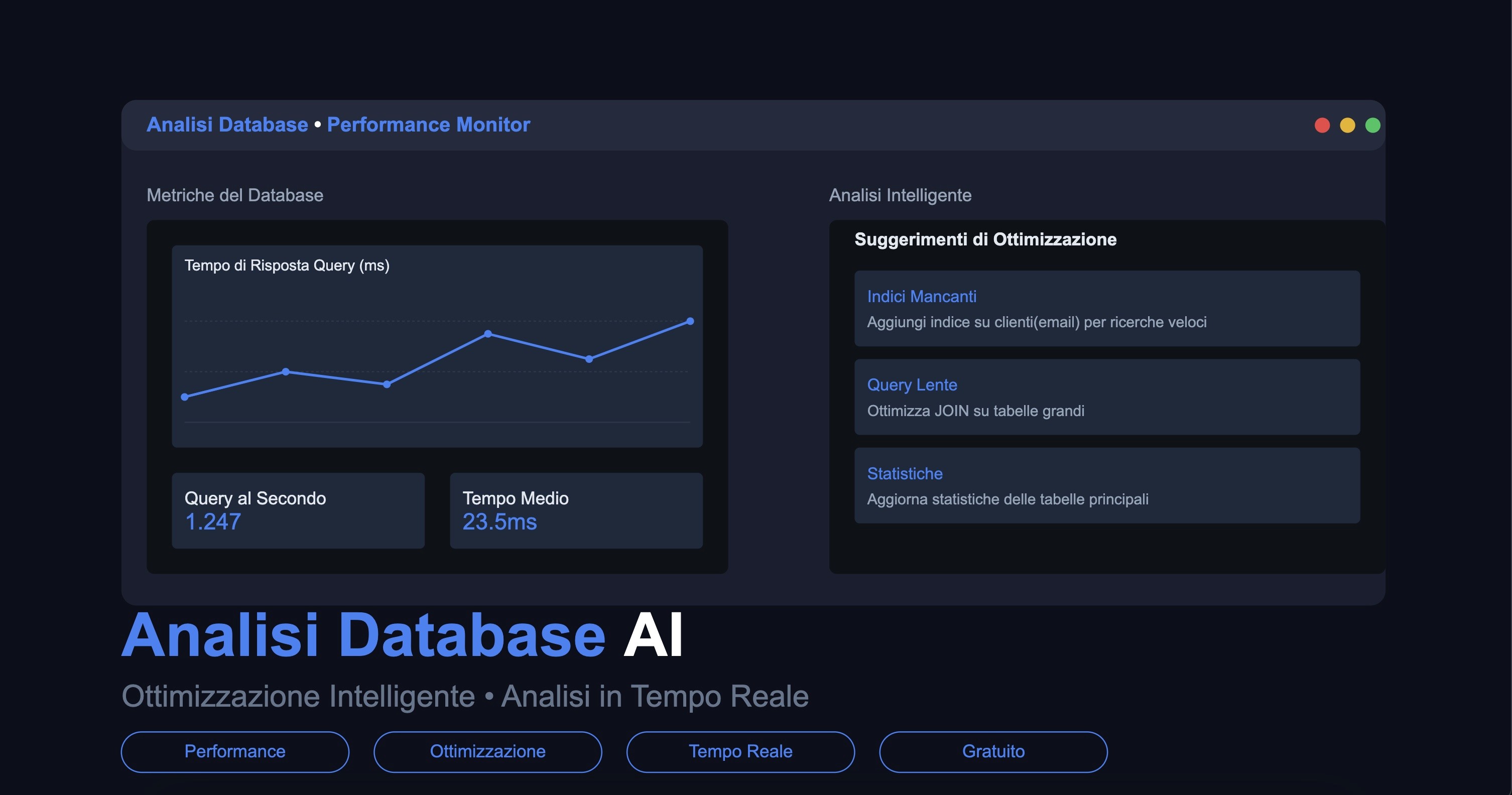Click the Tempo Medio metric card
1512x795 pixels.
click(x=576, y=510)
